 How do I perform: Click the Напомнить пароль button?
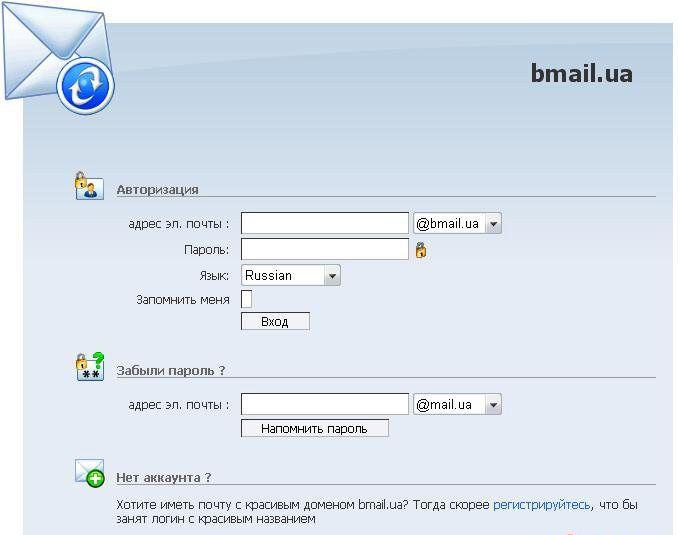315,428
